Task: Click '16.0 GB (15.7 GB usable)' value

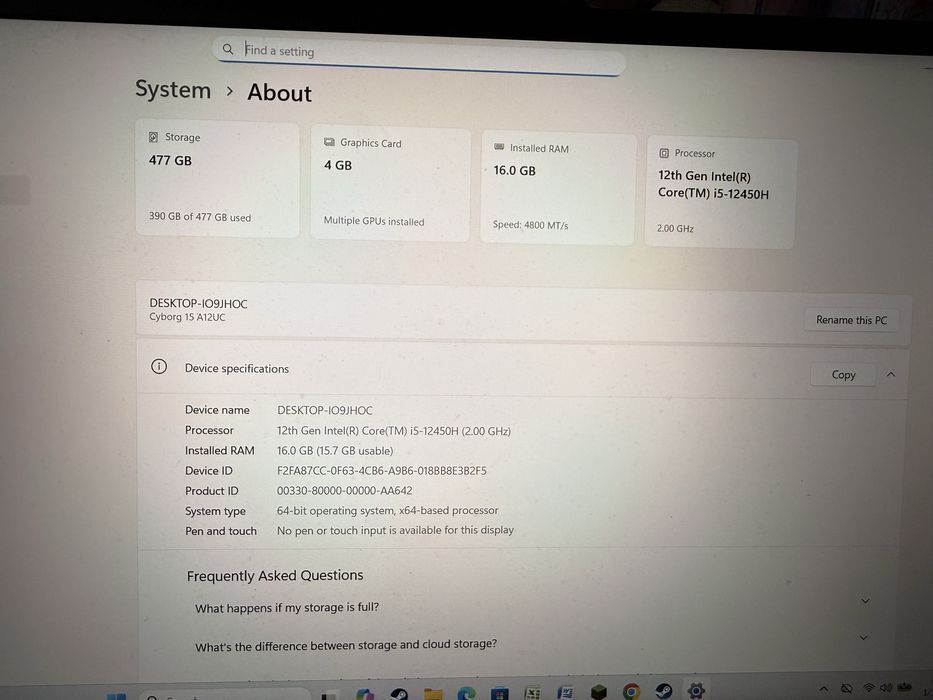Action: (335, 451)
